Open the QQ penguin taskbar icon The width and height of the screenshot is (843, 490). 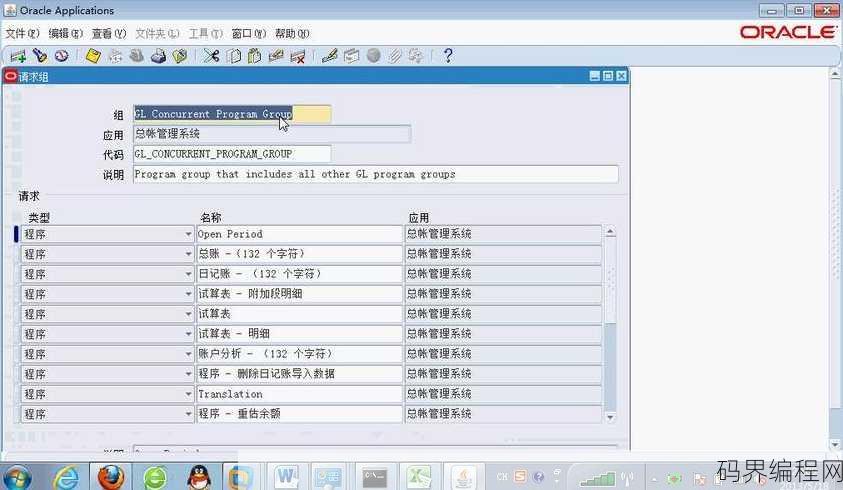199,477
